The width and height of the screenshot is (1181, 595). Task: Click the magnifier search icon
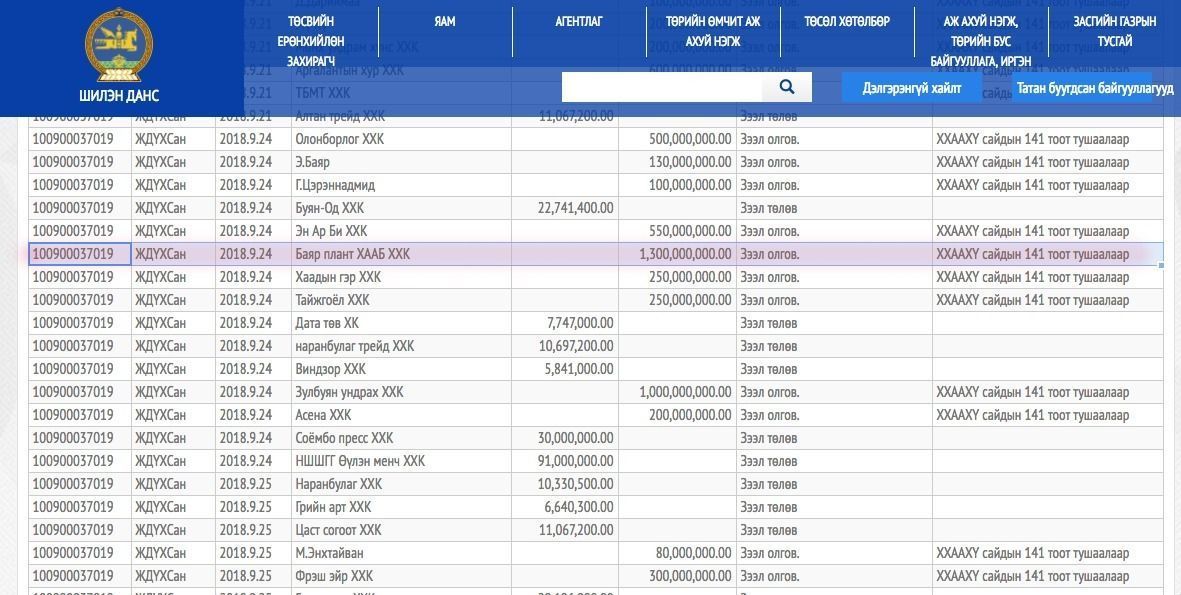tap(786, 87)
